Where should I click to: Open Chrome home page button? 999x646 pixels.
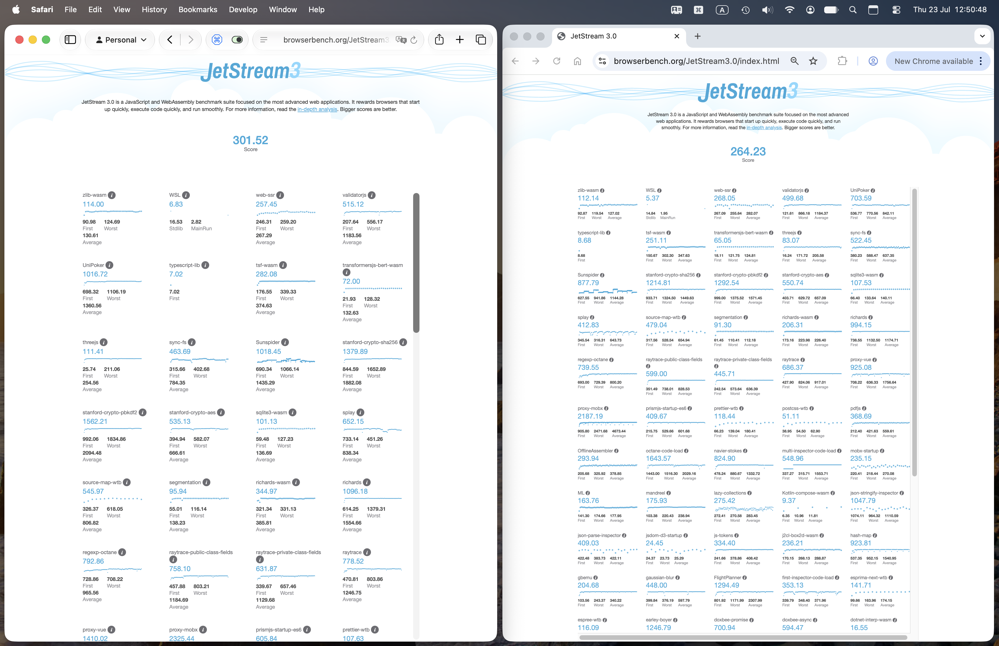[x=577, y=61]
